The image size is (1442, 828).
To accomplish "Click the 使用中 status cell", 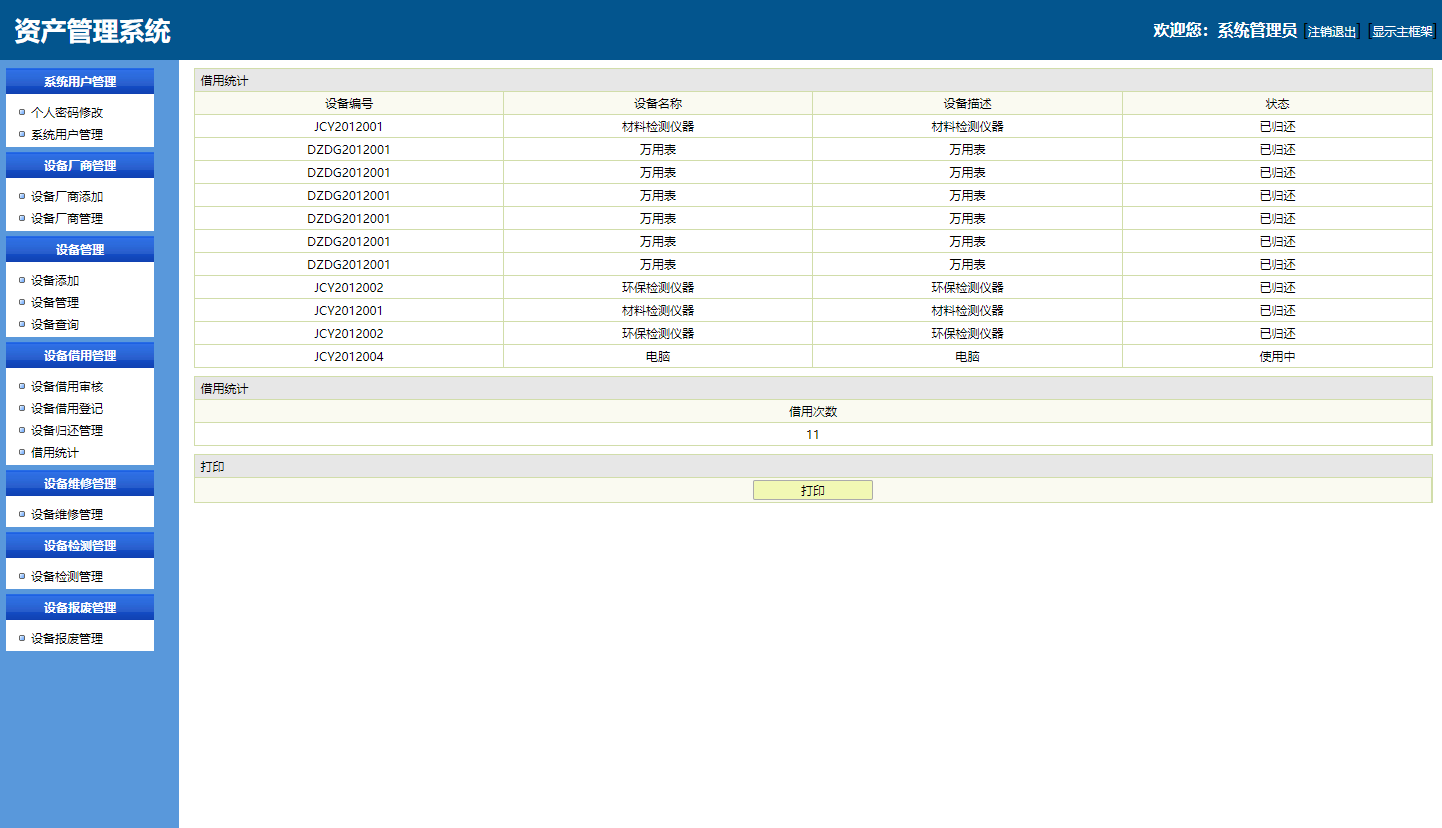I will click(x=1277, y=357).
